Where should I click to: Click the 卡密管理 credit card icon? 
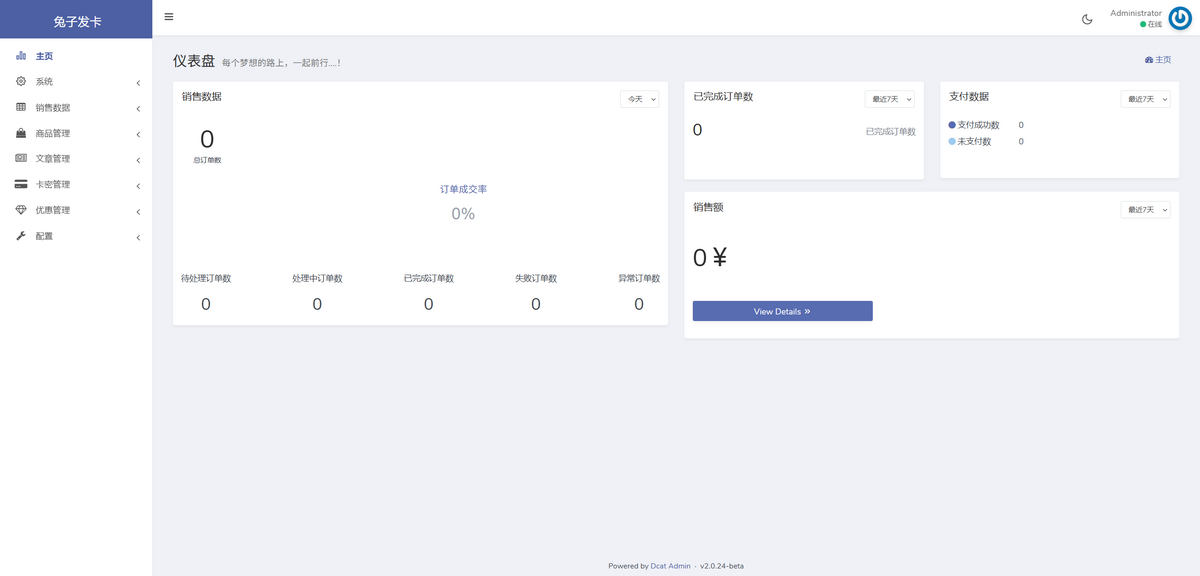tap(21, 184)
